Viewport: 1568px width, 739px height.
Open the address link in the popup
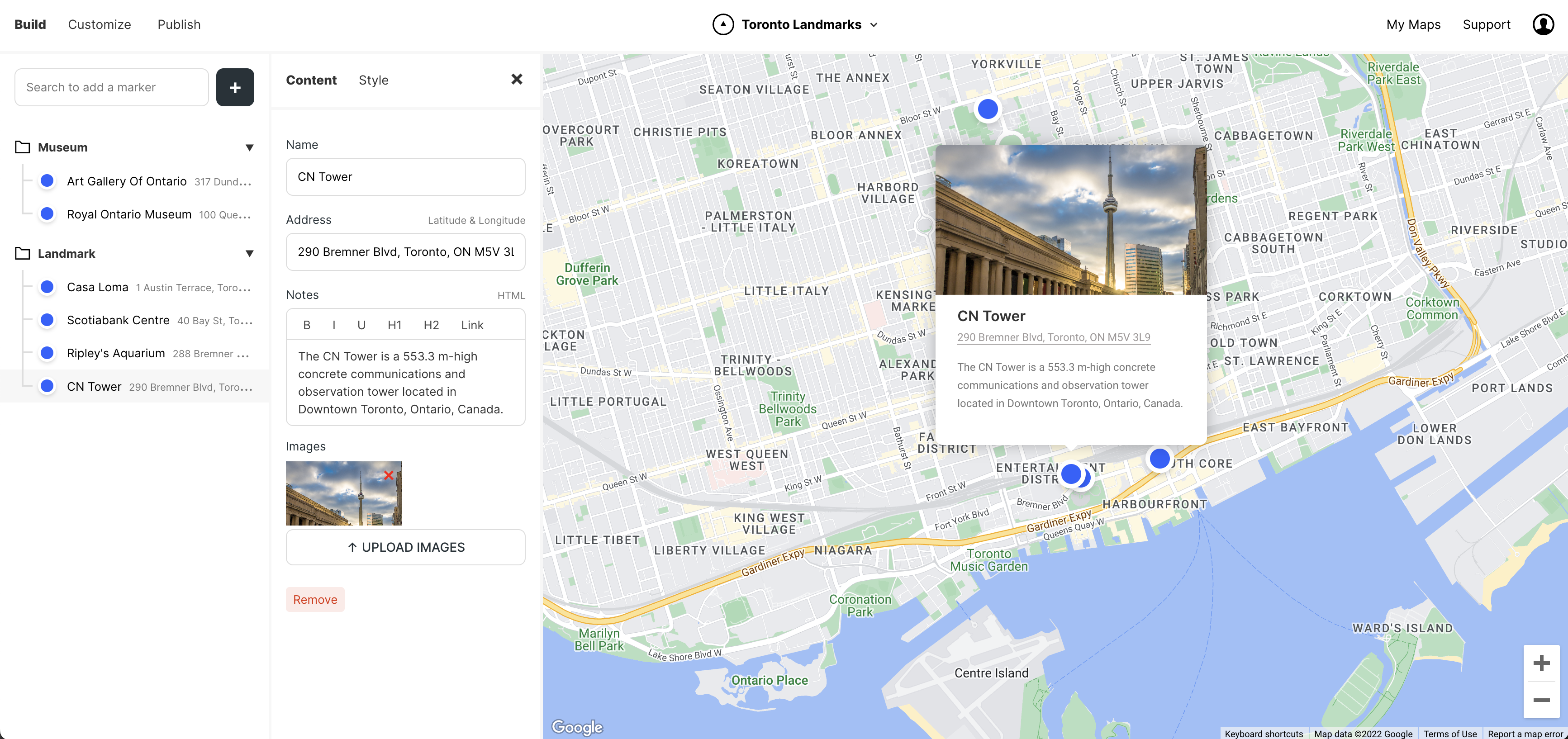[x=1054, y=337]
